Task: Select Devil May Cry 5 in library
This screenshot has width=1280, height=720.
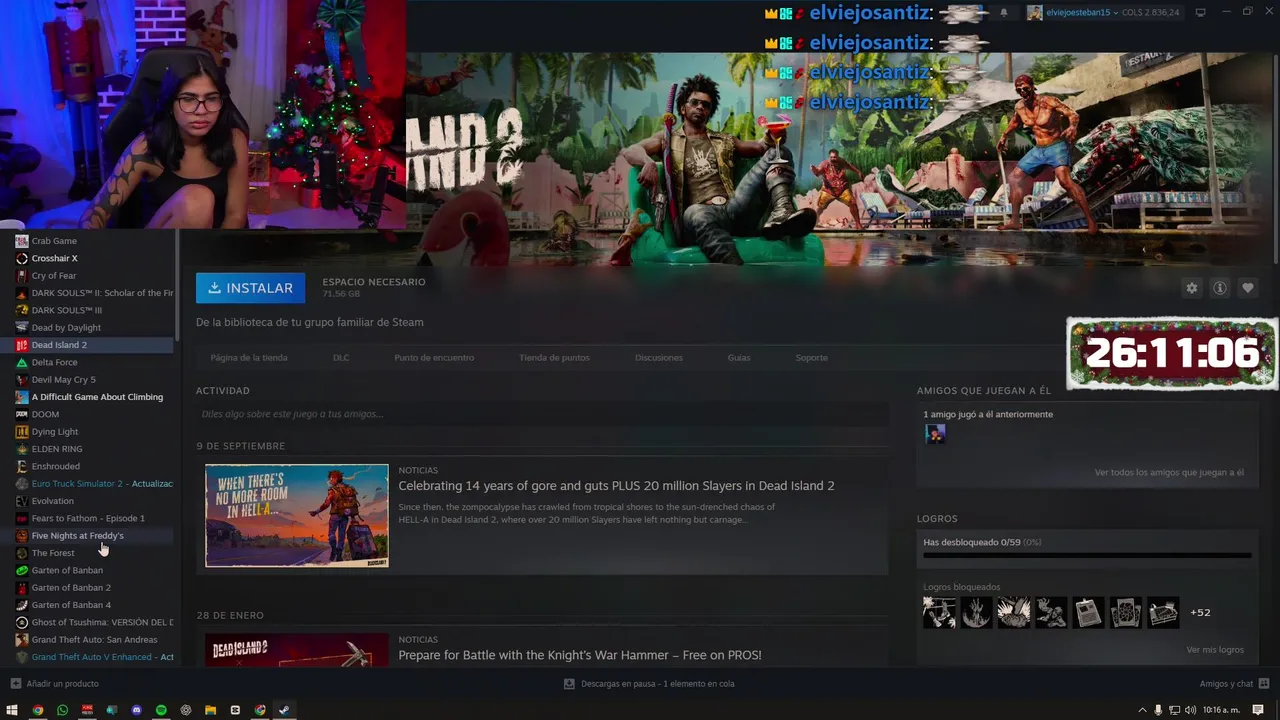Action: [x=63, y=380]
